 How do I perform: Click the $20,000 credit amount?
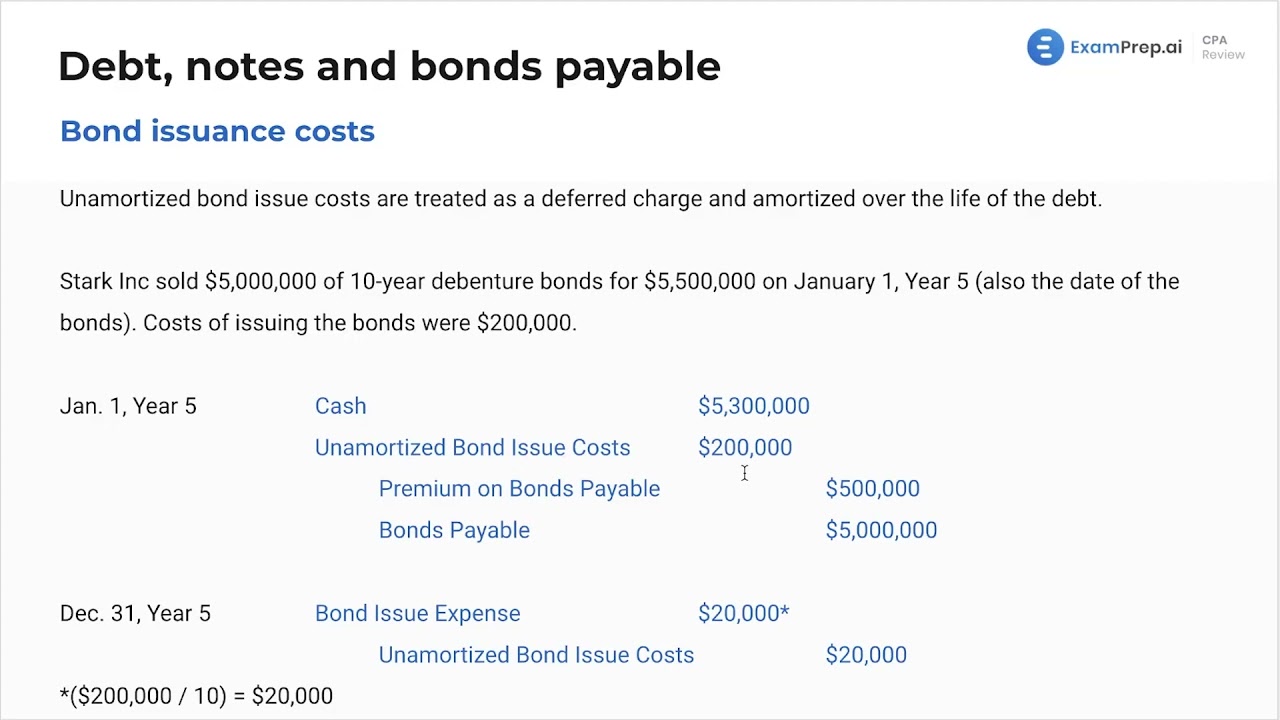pyautogui.click(x=866, y=655)
